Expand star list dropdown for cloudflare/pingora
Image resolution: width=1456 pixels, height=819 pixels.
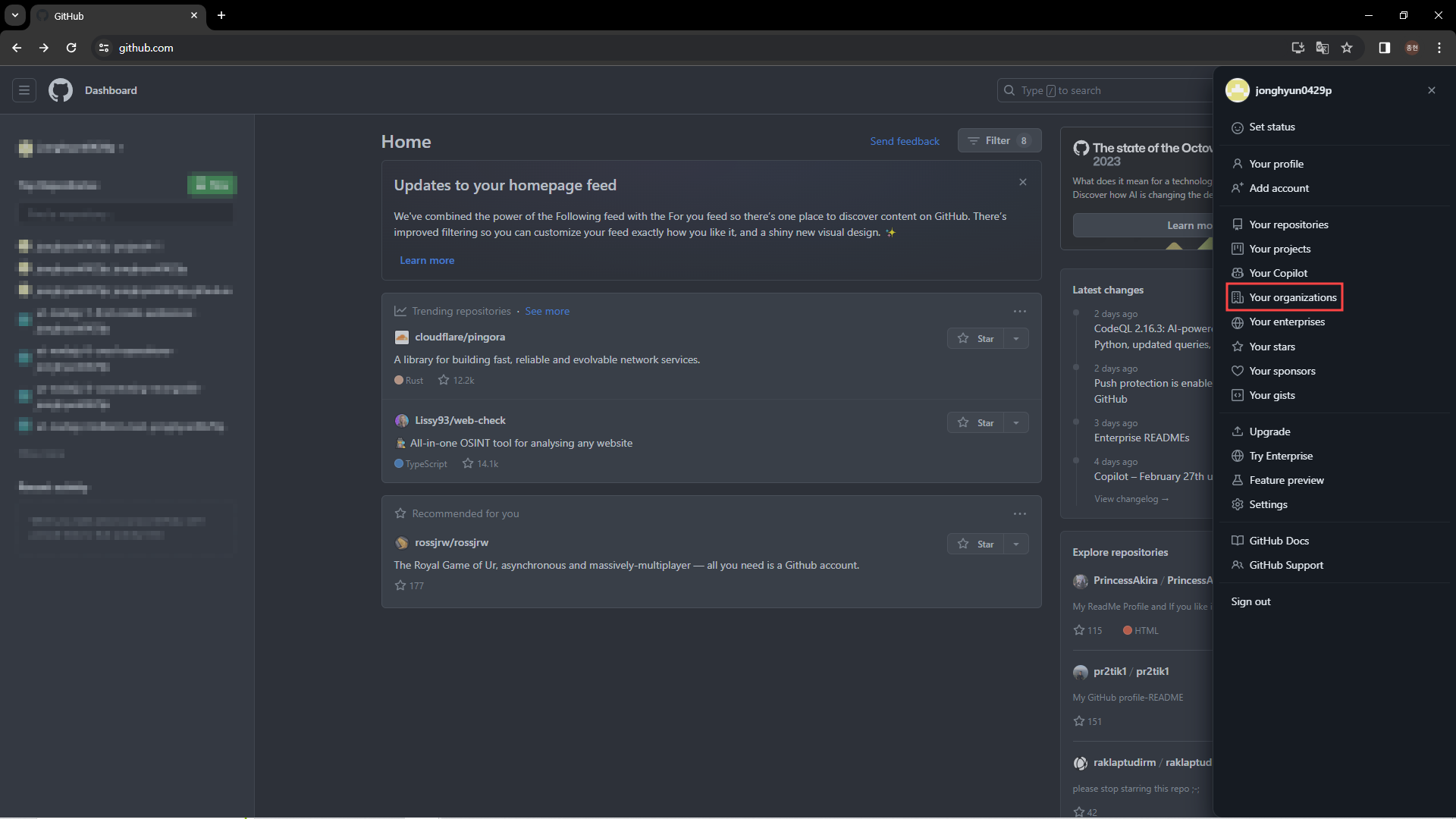click(1016, 339)
